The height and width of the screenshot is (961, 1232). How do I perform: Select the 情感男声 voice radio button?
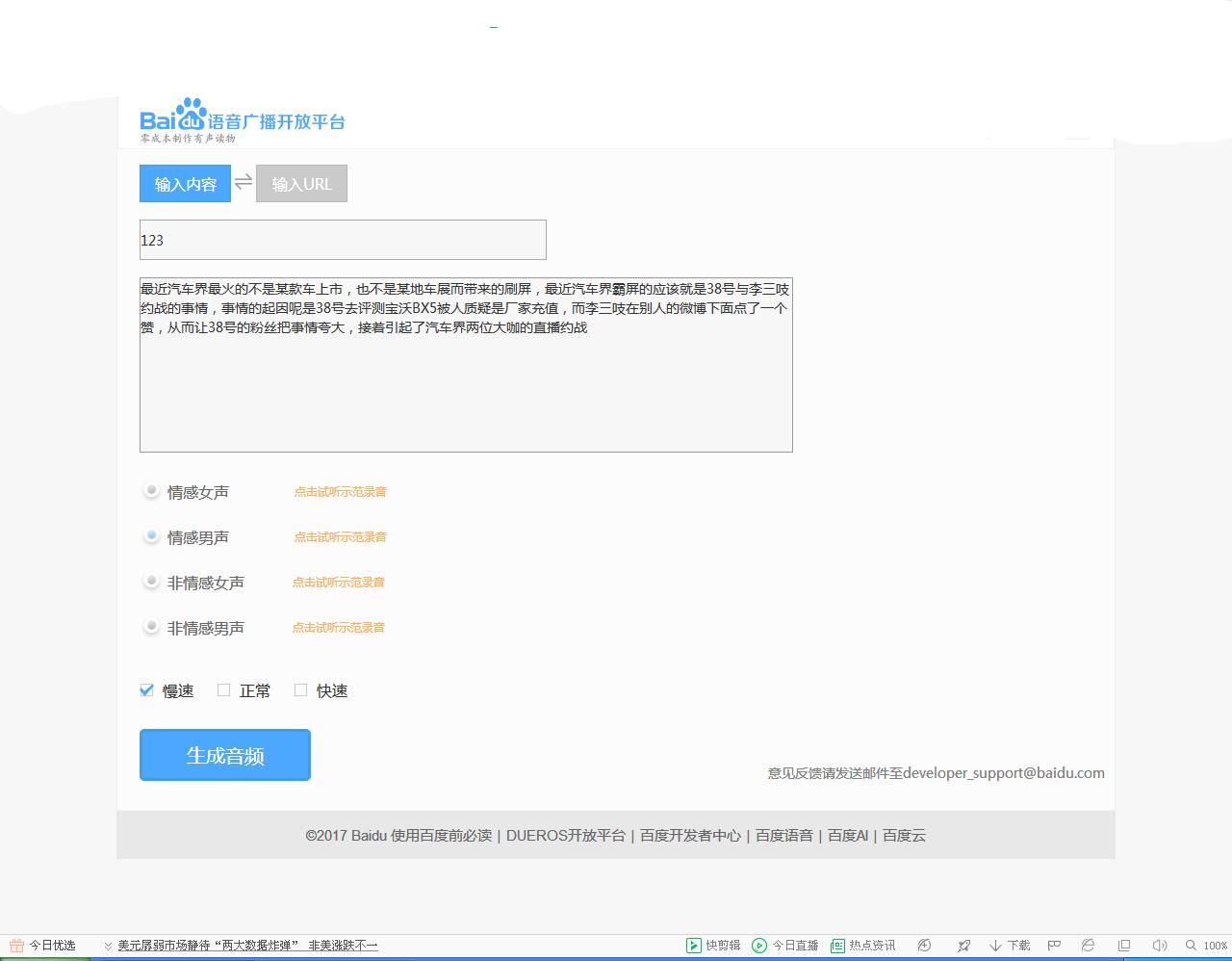tap(151, 536)
